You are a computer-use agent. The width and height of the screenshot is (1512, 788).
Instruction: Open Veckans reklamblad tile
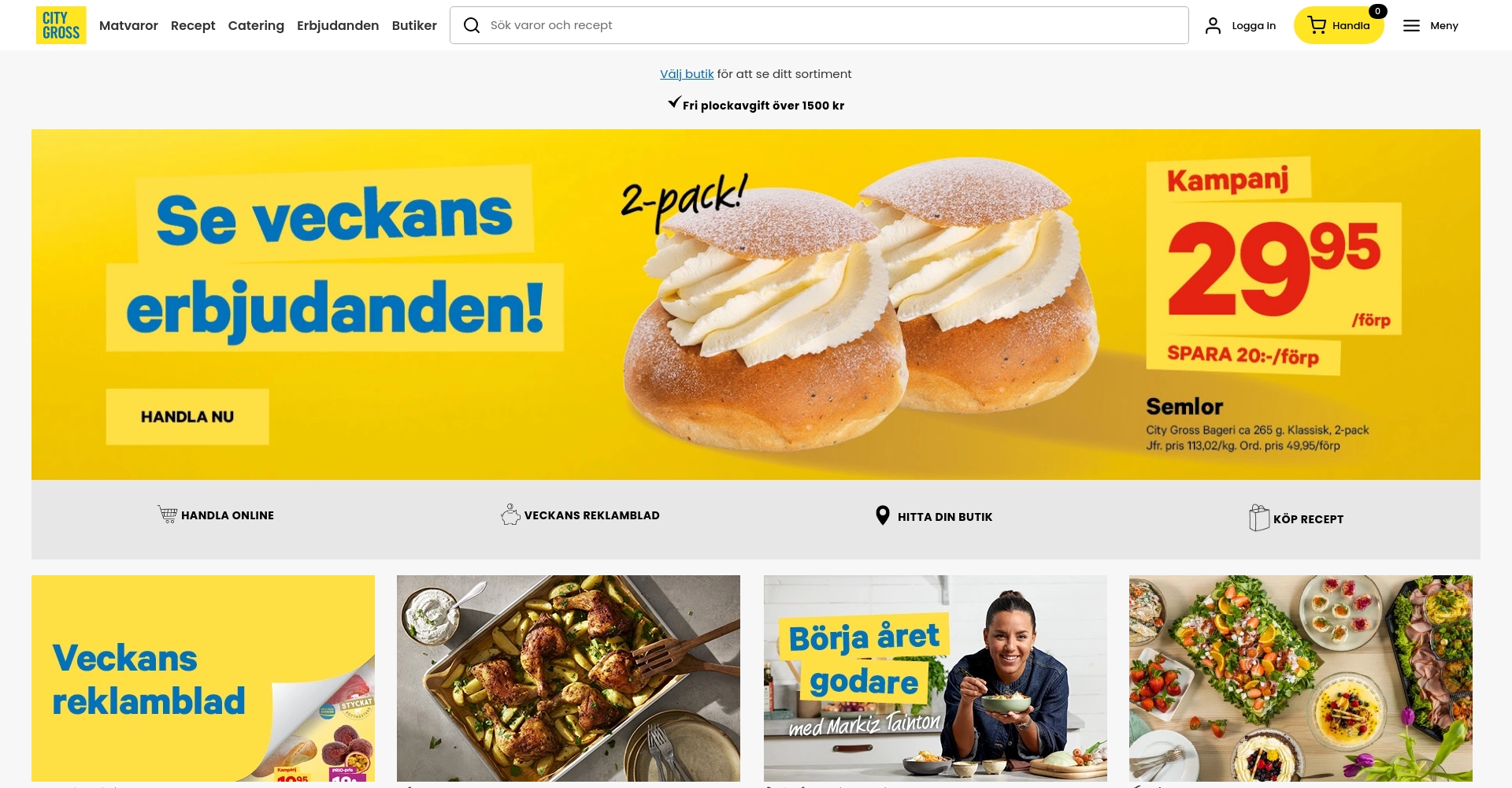click(x=203, y=678)
